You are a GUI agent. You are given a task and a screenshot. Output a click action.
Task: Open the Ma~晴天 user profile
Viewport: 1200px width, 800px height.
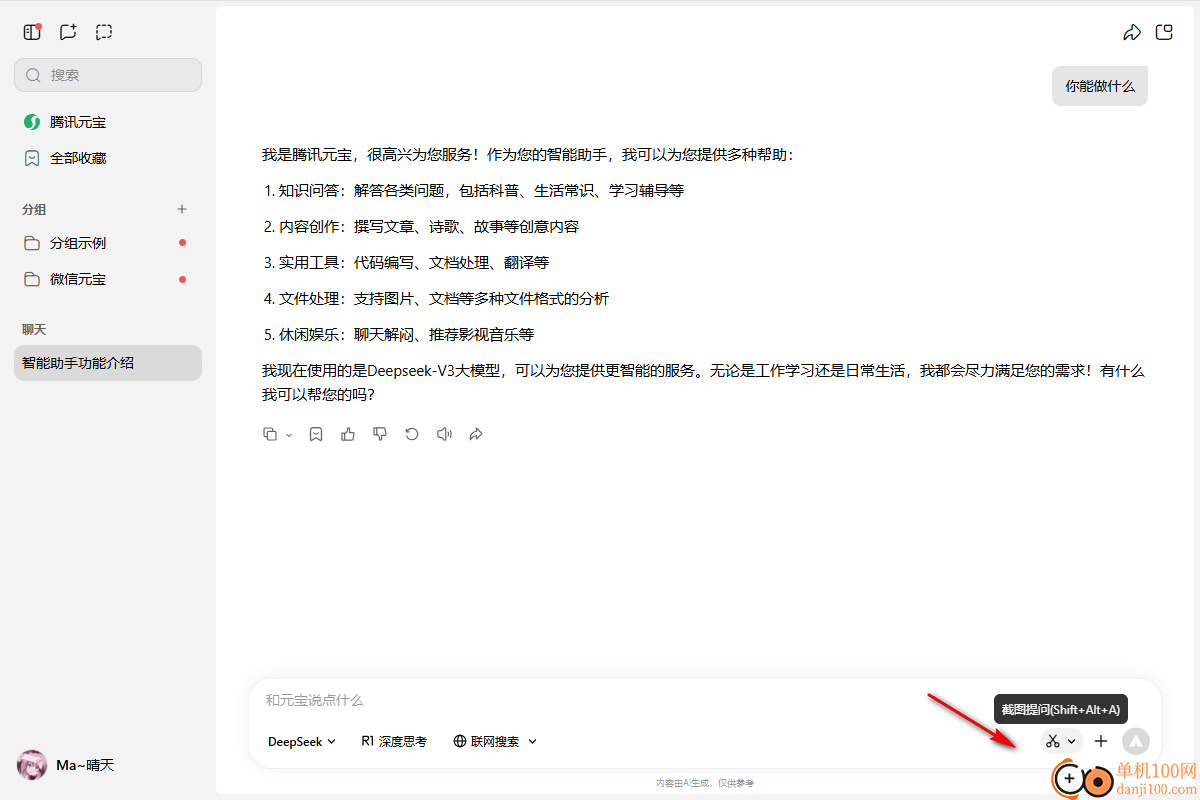pos(66,765)
